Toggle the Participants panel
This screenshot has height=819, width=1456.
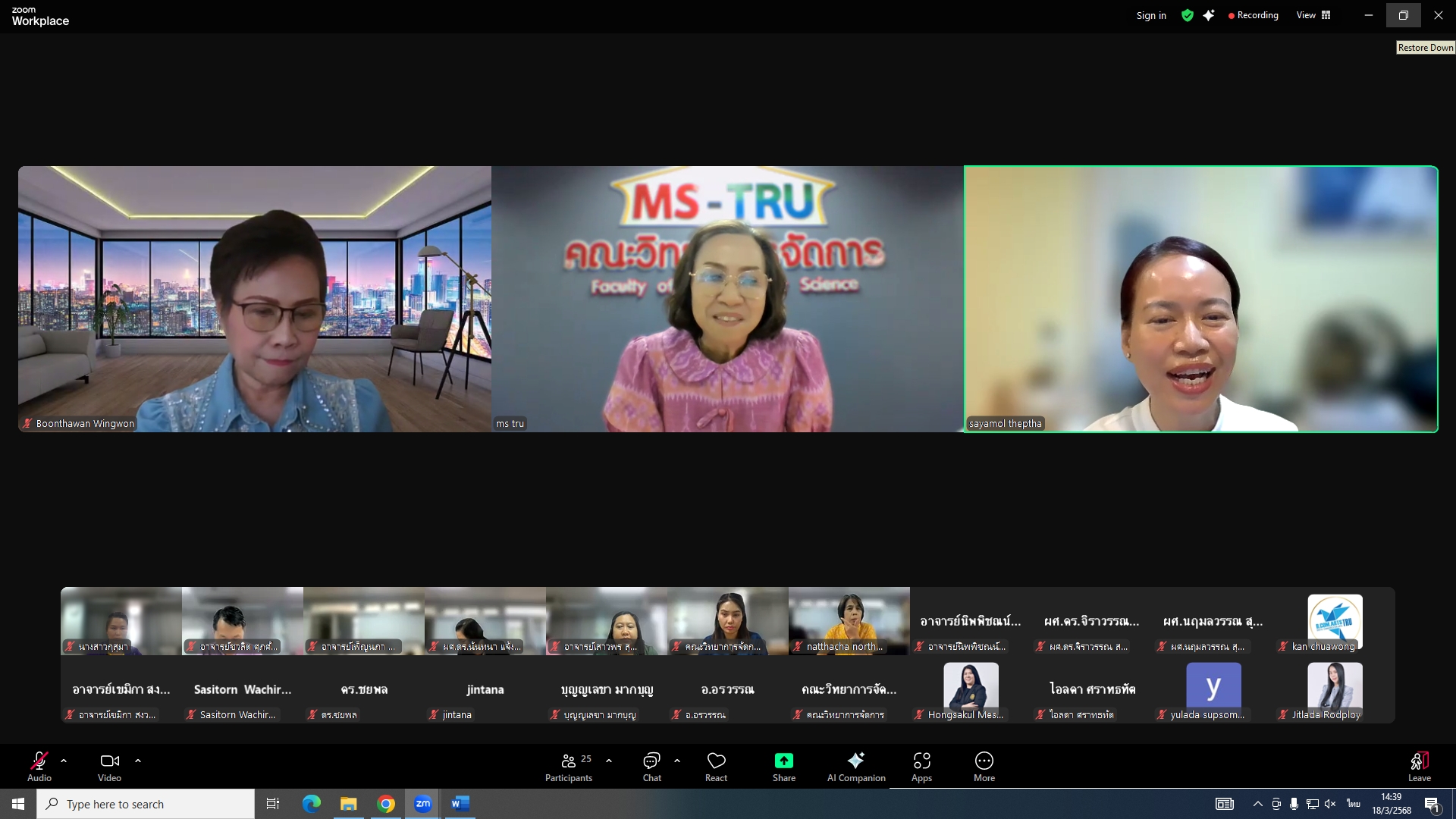(x=569, y=761)
